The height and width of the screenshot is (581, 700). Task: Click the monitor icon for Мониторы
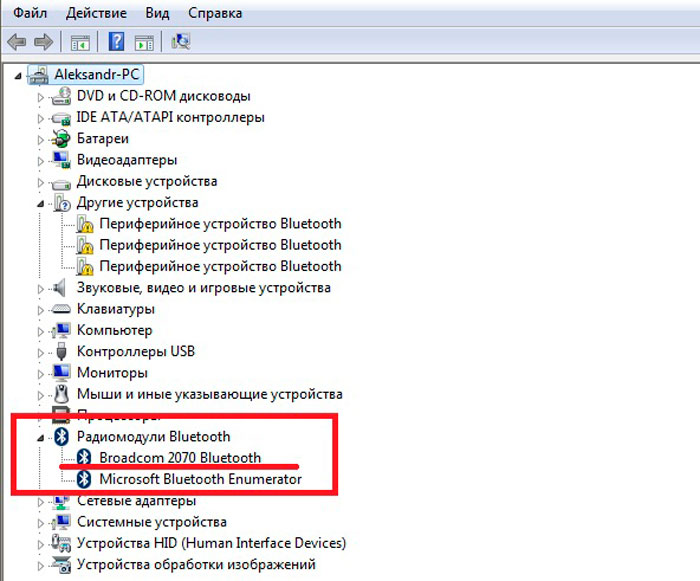[x=61, y=372]
